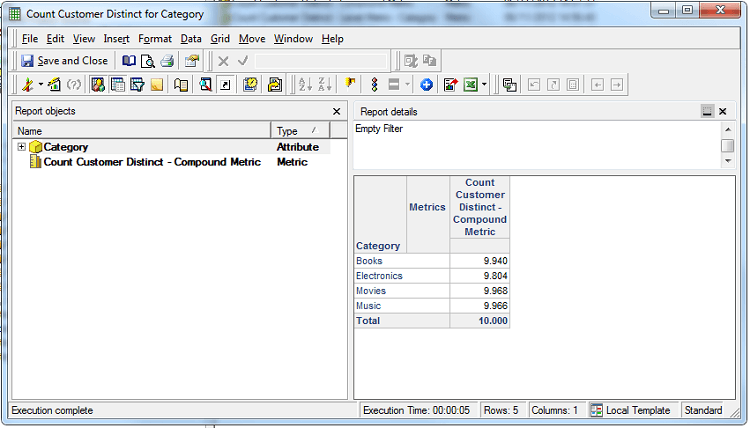750x428 pixels.
Task: Click the open book icon
Action: (x=129, y=61)
